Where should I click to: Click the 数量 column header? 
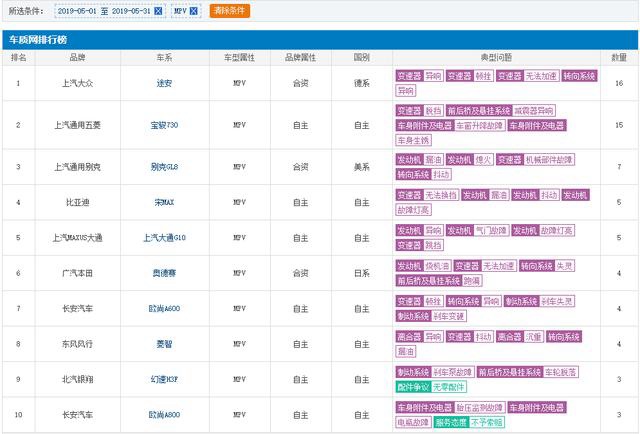(619, 58)
